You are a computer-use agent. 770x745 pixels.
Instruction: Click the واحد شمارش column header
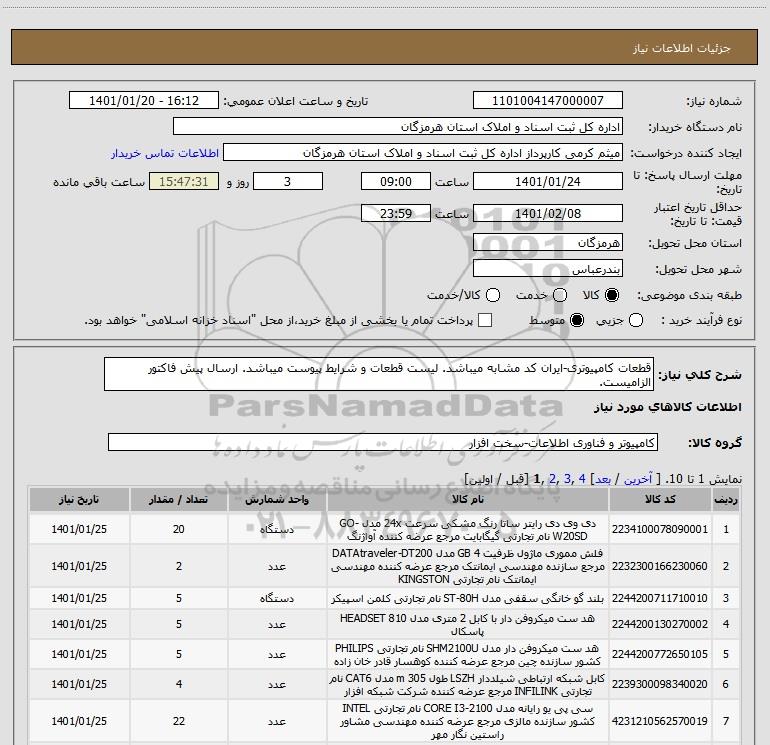277,499
